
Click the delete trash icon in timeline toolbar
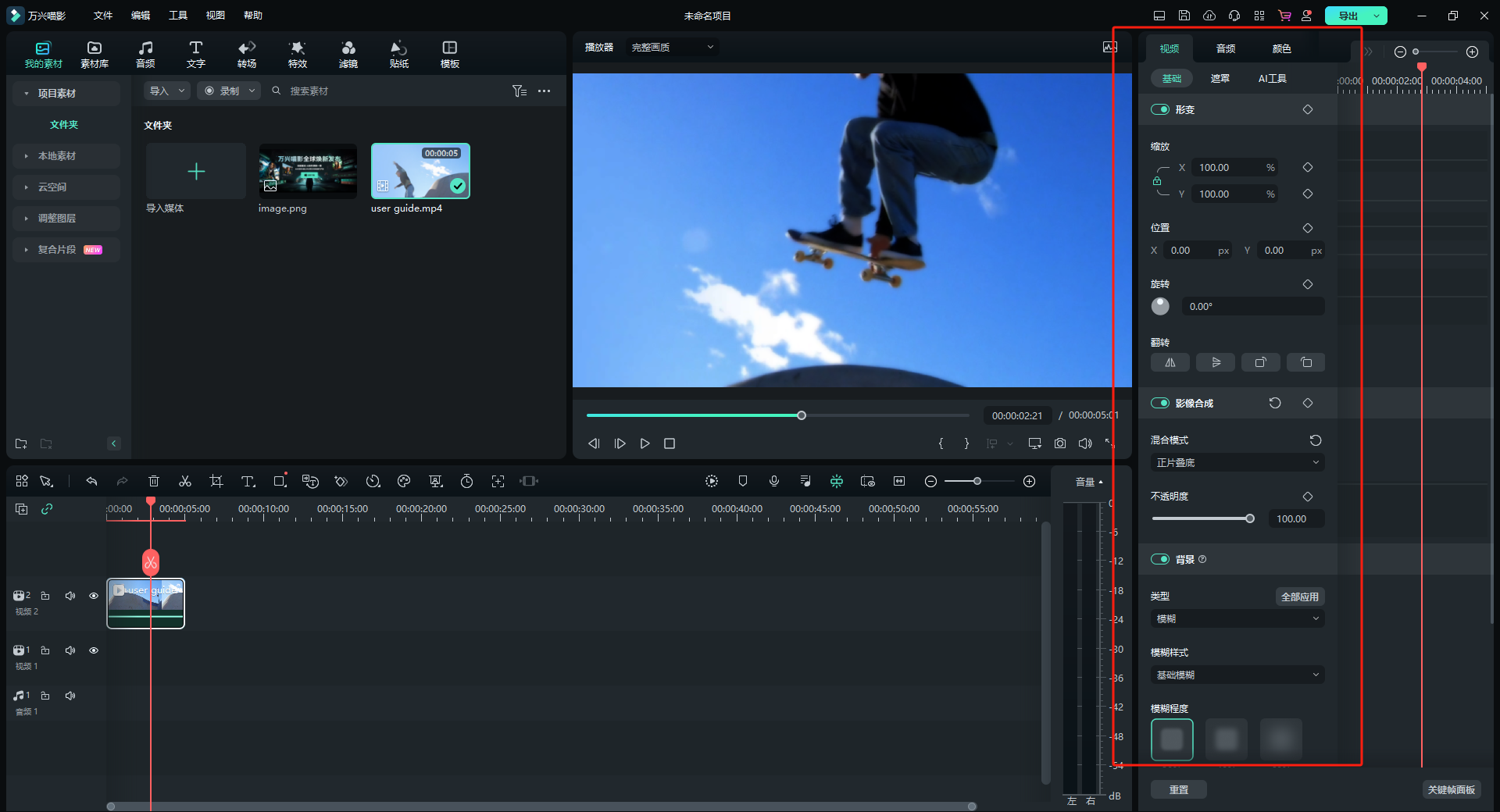154,481
